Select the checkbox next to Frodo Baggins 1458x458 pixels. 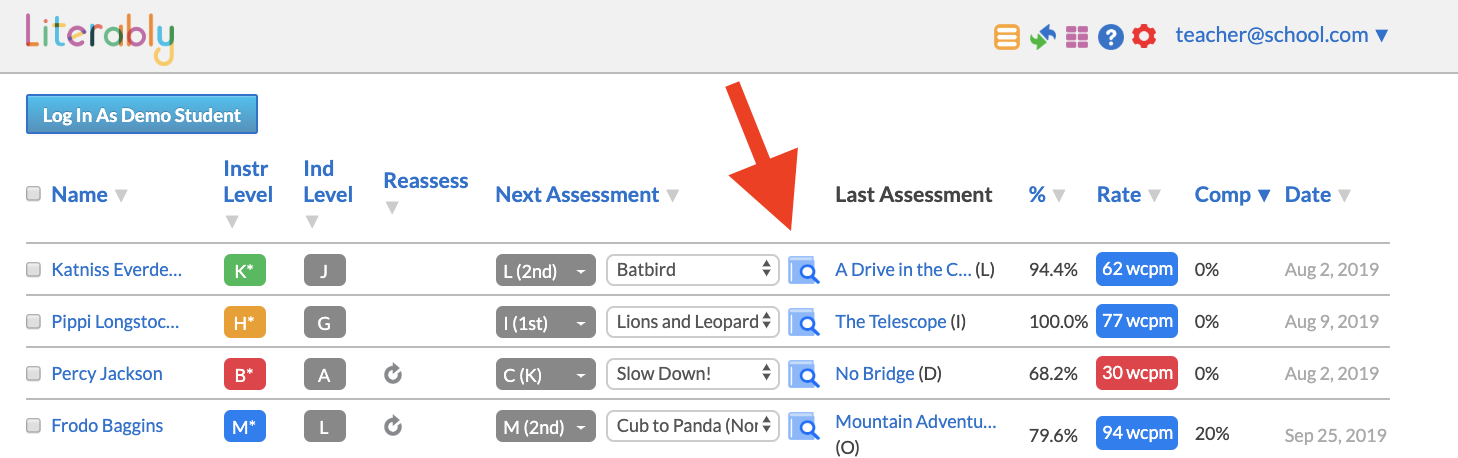click(x=34, y=425)
